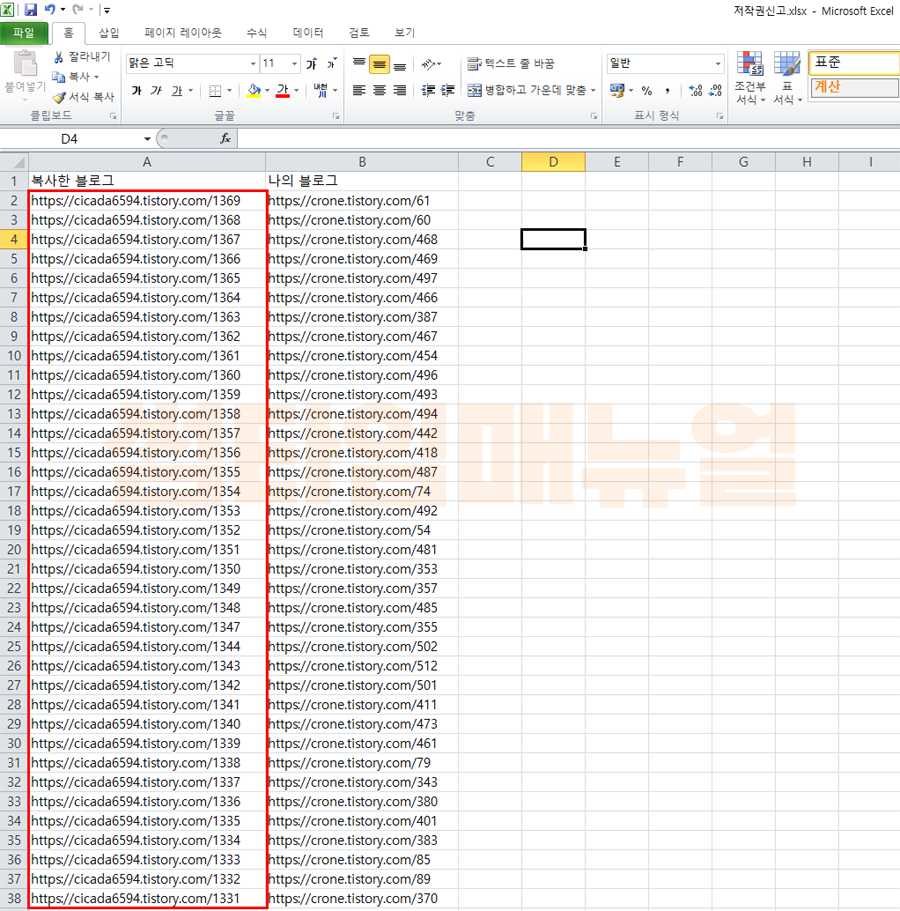Open text orientation options
The image size is (900, 911).
[429, 63]
